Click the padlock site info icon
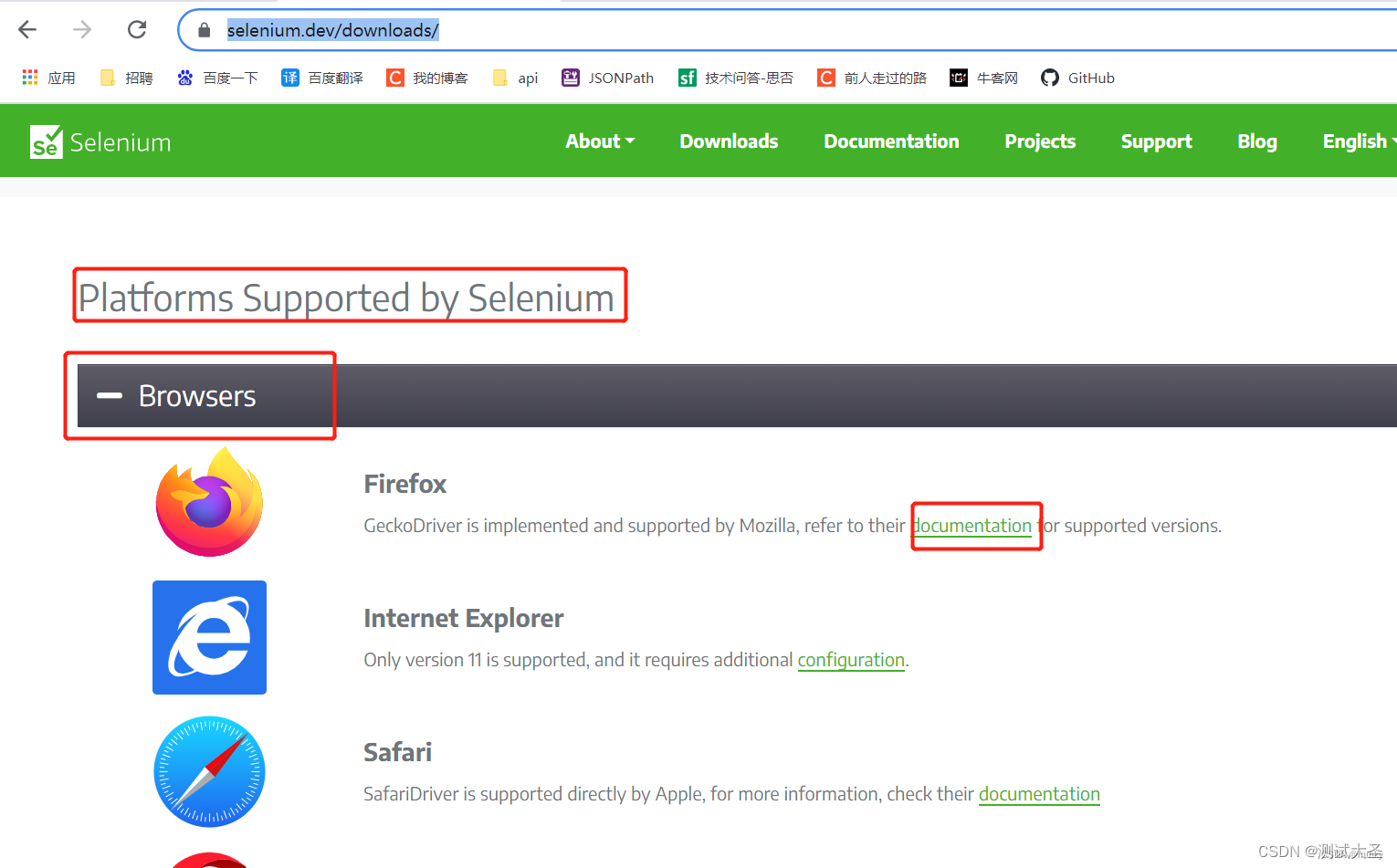Screen dimensions: 1397x868 (x=205, y=30)
